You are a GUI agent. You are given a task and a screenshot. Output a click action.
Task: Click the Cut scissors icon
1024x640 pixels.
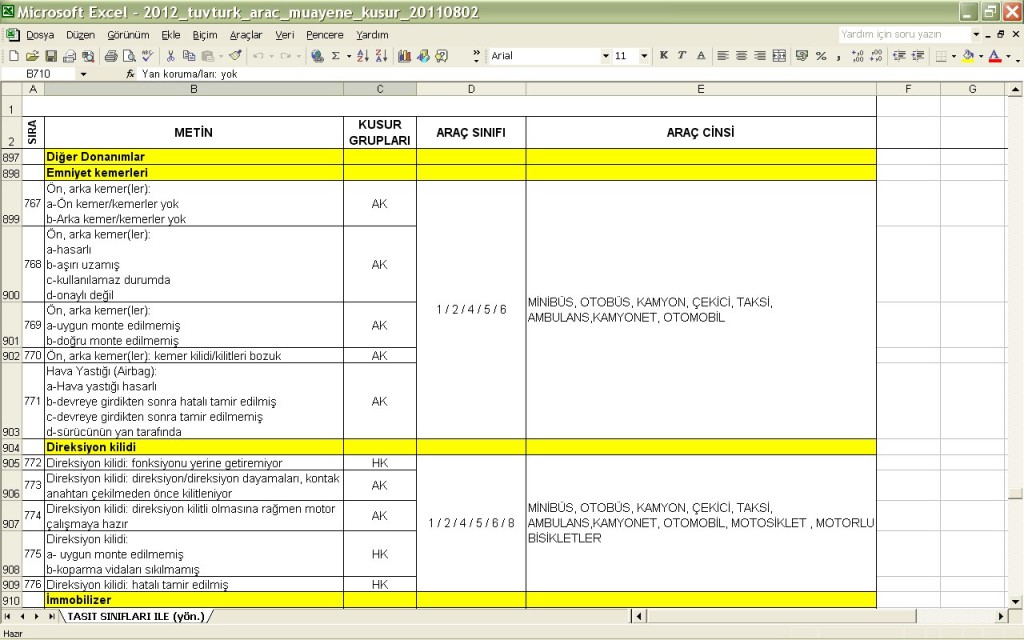[172, 56]
